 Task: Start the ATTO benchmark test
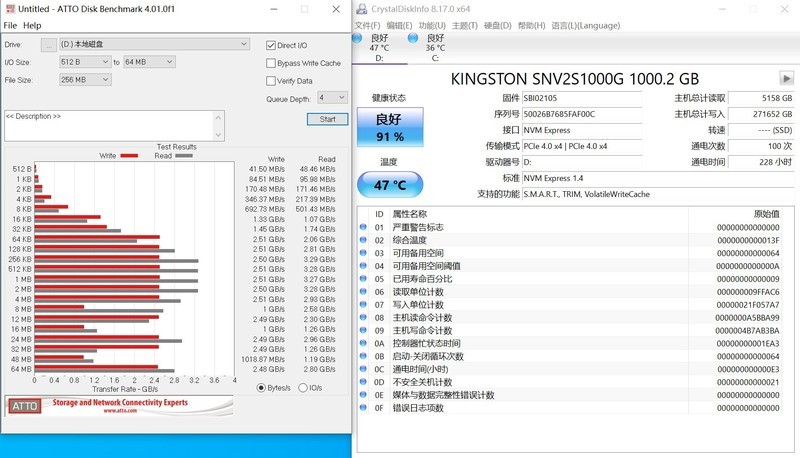(328, 119)
